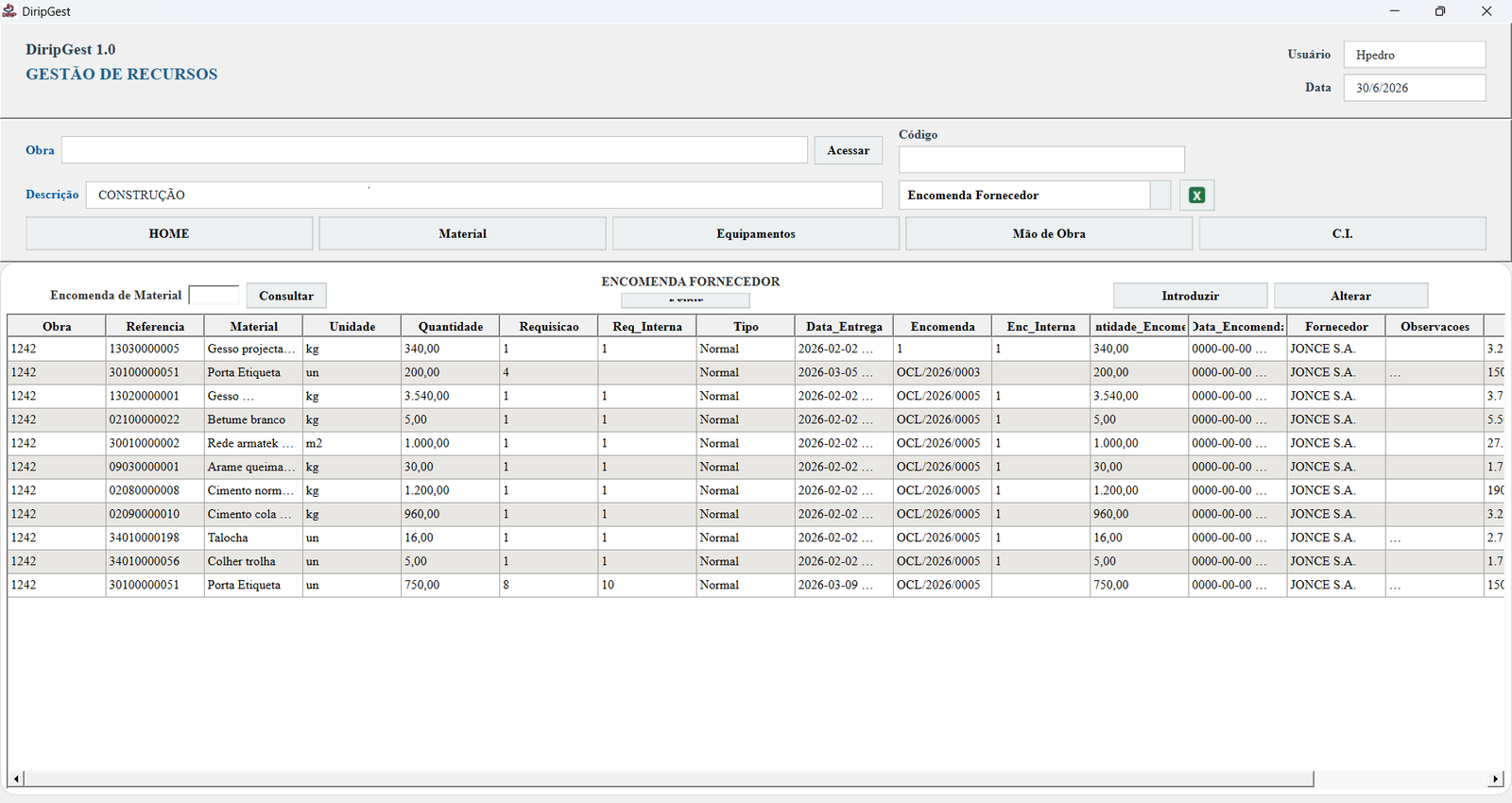
Task: Click quantity cell 750,00 in Quantidade column
Action: [x=451, y=585]
